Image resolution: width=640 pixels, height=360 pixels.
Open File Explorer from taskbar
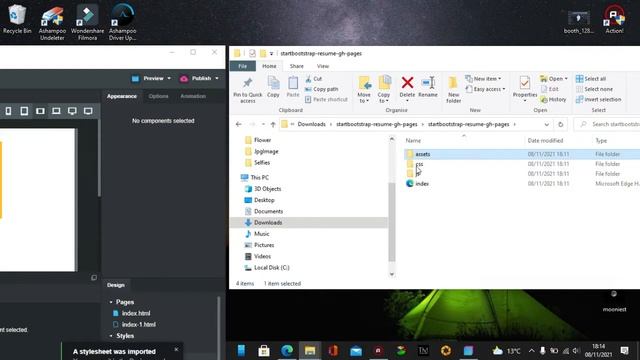[x=310, y=350]
